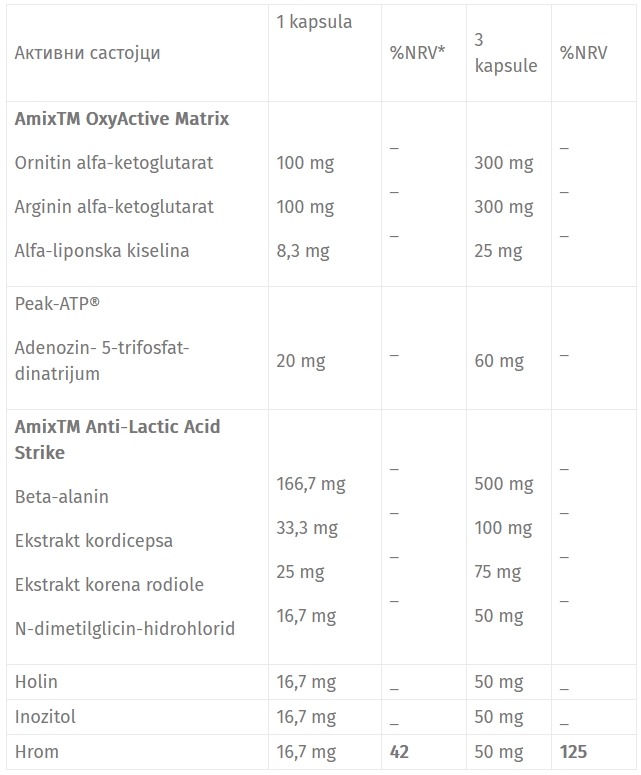Select the "Beta-alanin" ingredient
The width and height of the screenshot is (641, 775).
tap(62, 497)
